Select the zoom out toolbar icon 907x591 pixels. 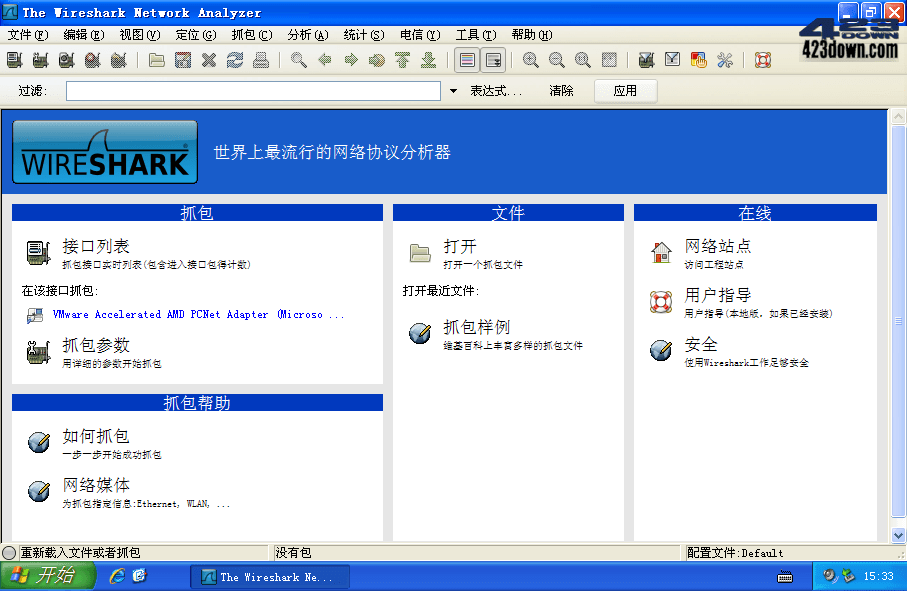[x=556, y=60]
